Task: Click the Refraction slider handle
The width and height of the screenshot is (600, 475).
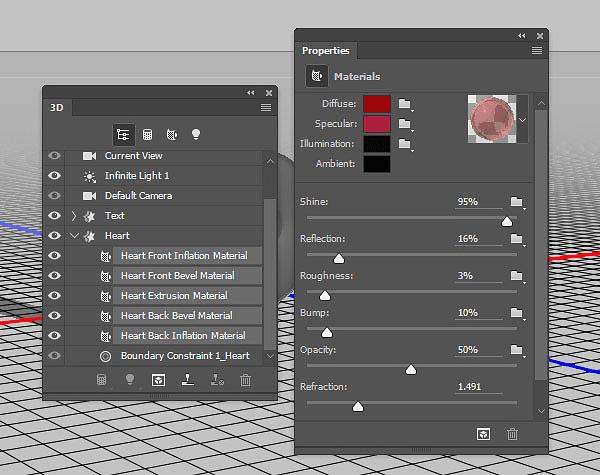Action: tap(358, 406)
